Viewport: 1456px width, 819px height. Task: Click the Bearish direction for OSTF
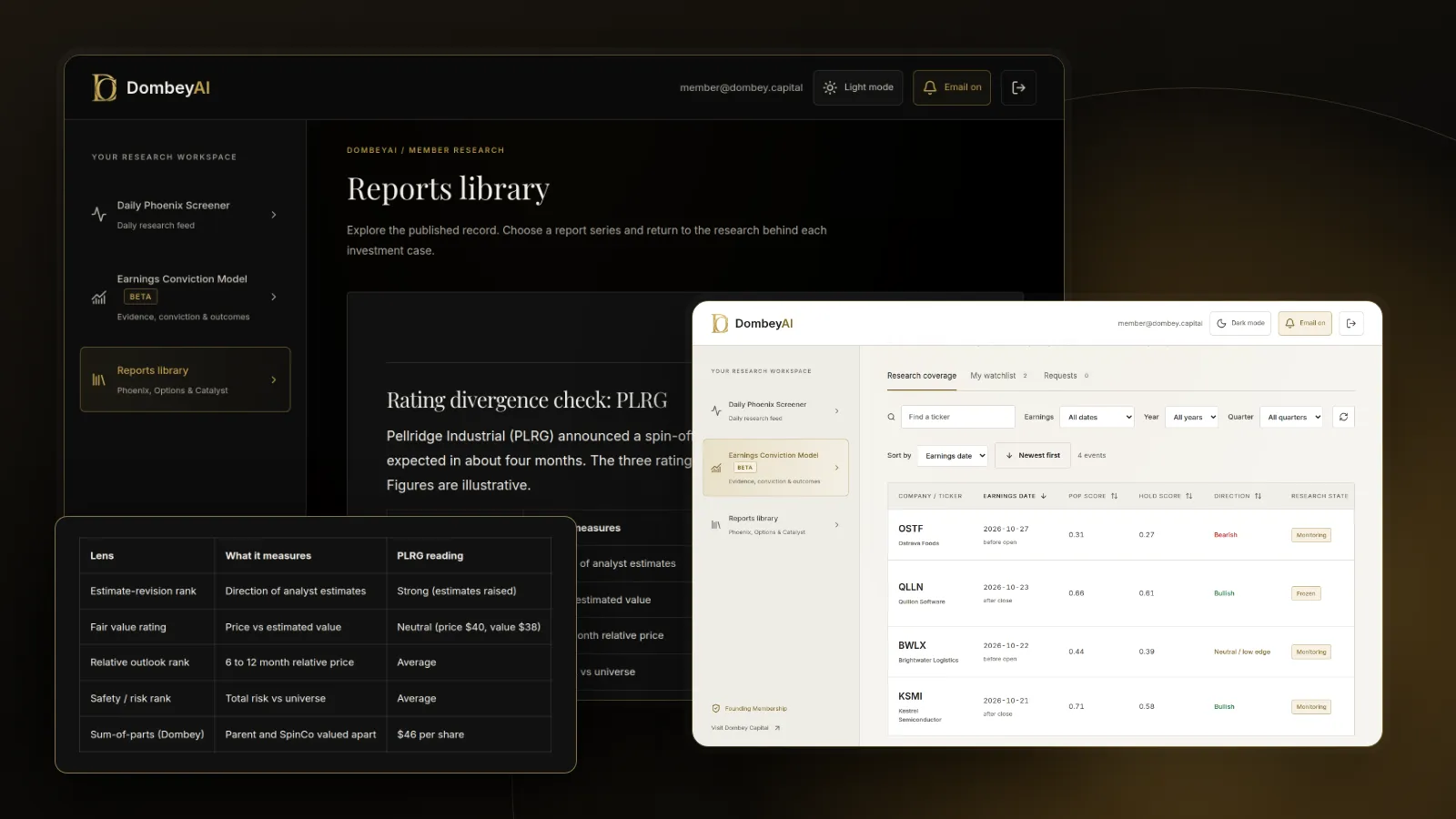1225,535
